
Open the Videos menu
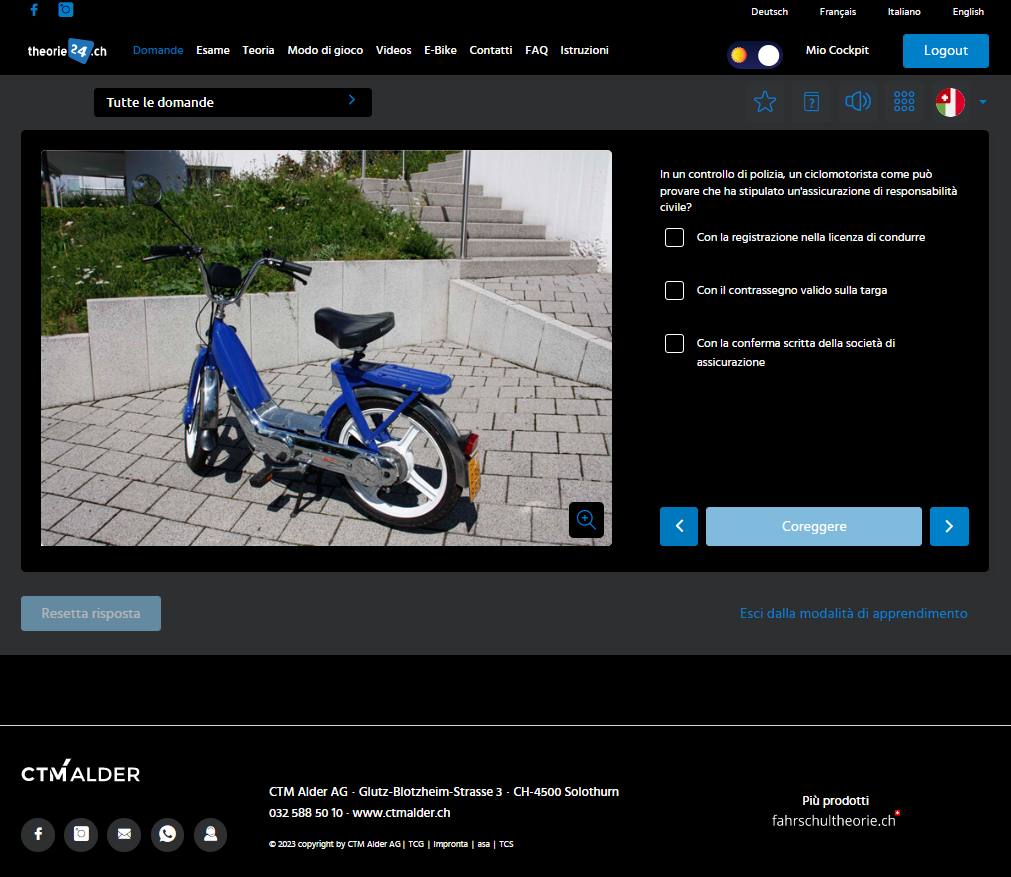(x=393, y=50)
